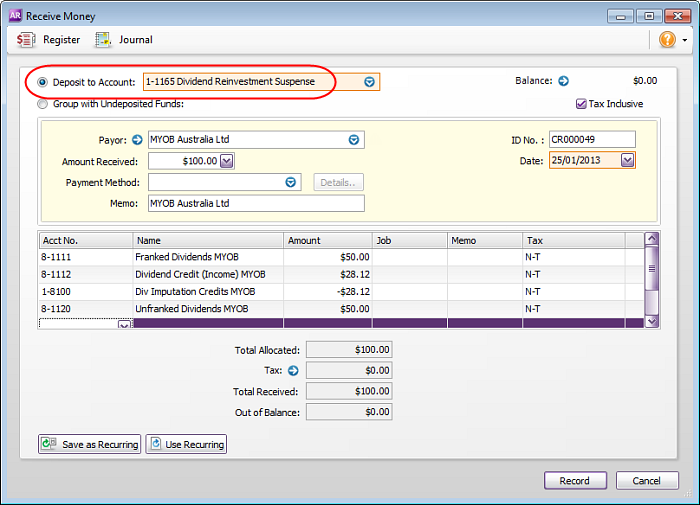Click Unfranked Dividends MYOB cell

tap(208, 309)
